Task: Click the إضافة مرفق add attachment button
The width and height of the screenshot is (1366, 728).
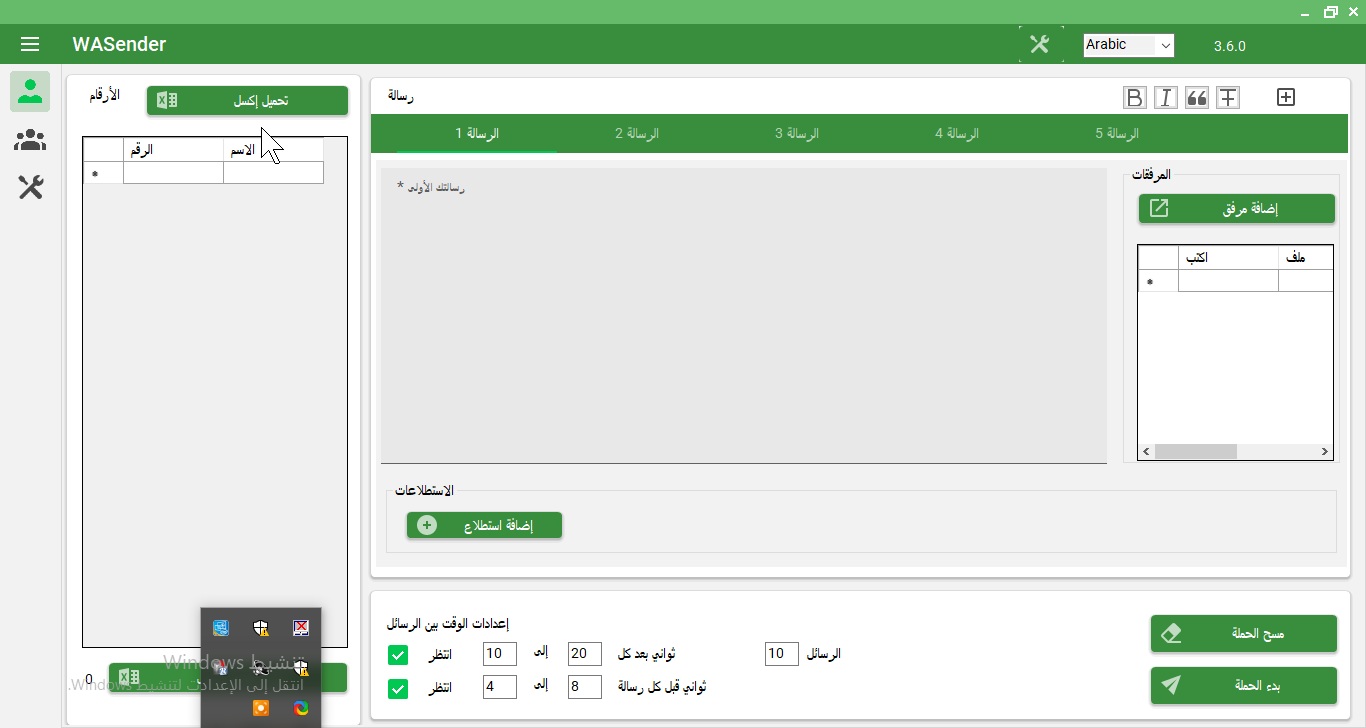Action: click(1236, 209)
